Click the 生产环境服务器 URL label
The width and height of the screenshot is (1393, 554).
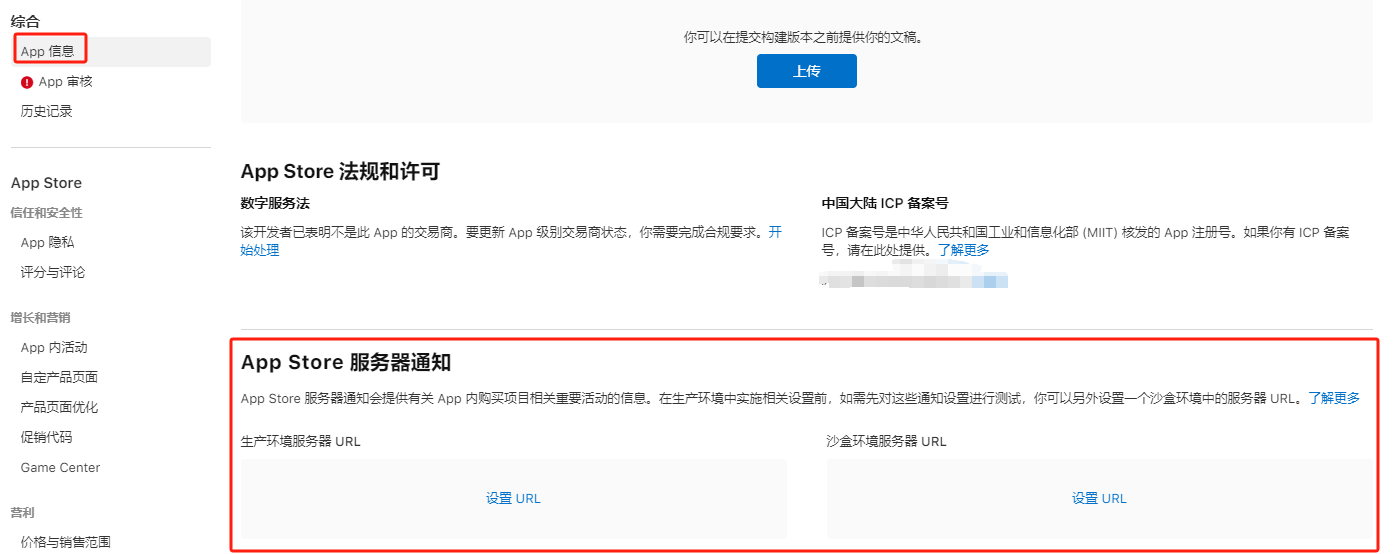click(x=301, y=441)
